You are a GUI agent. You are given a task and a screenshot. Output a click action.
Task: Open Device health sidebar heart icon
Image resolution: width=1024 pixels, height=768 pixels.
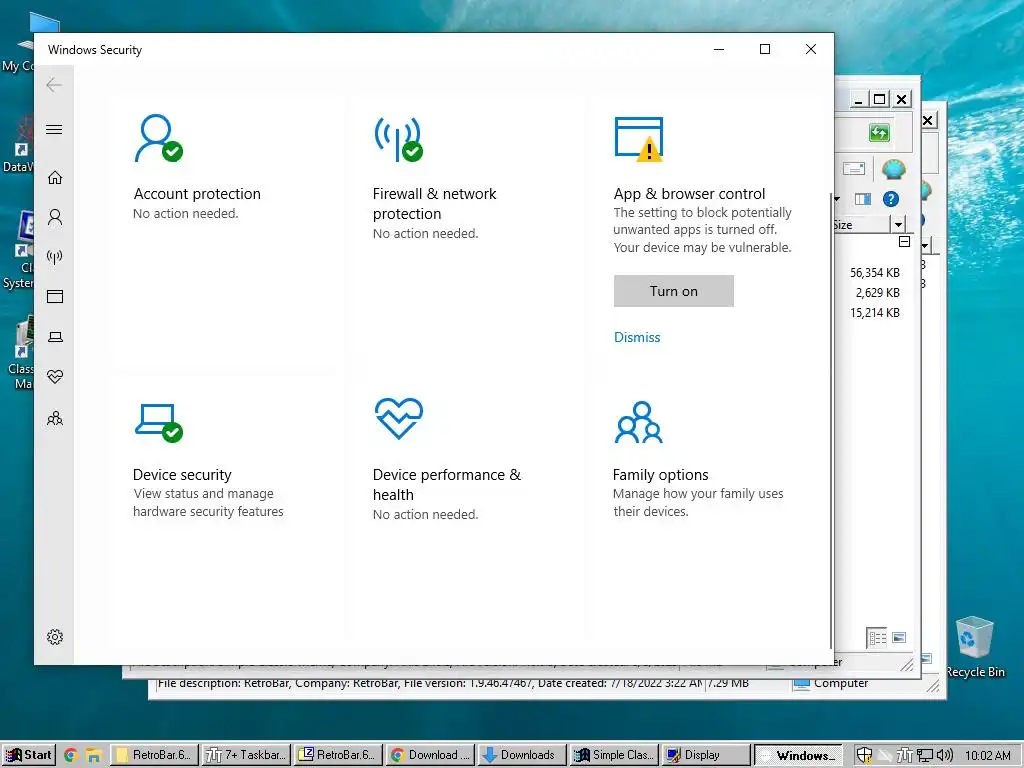pyautogui.click(x=55, y=377)
